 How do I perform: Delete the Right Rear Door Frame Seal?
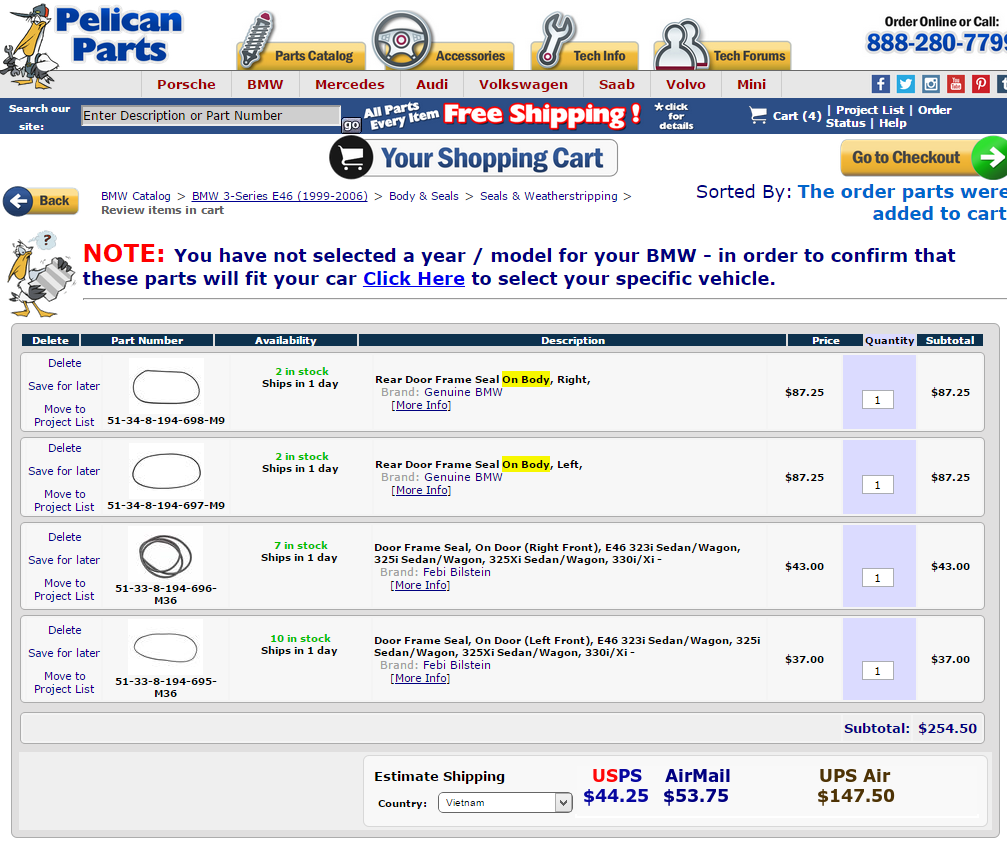[65, 363]
